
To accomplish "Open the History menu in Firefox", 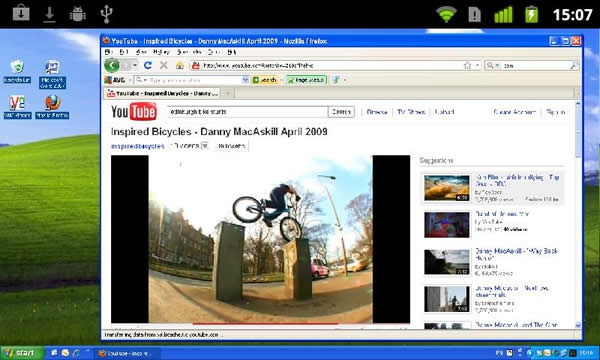I will (x=161, y=52).
